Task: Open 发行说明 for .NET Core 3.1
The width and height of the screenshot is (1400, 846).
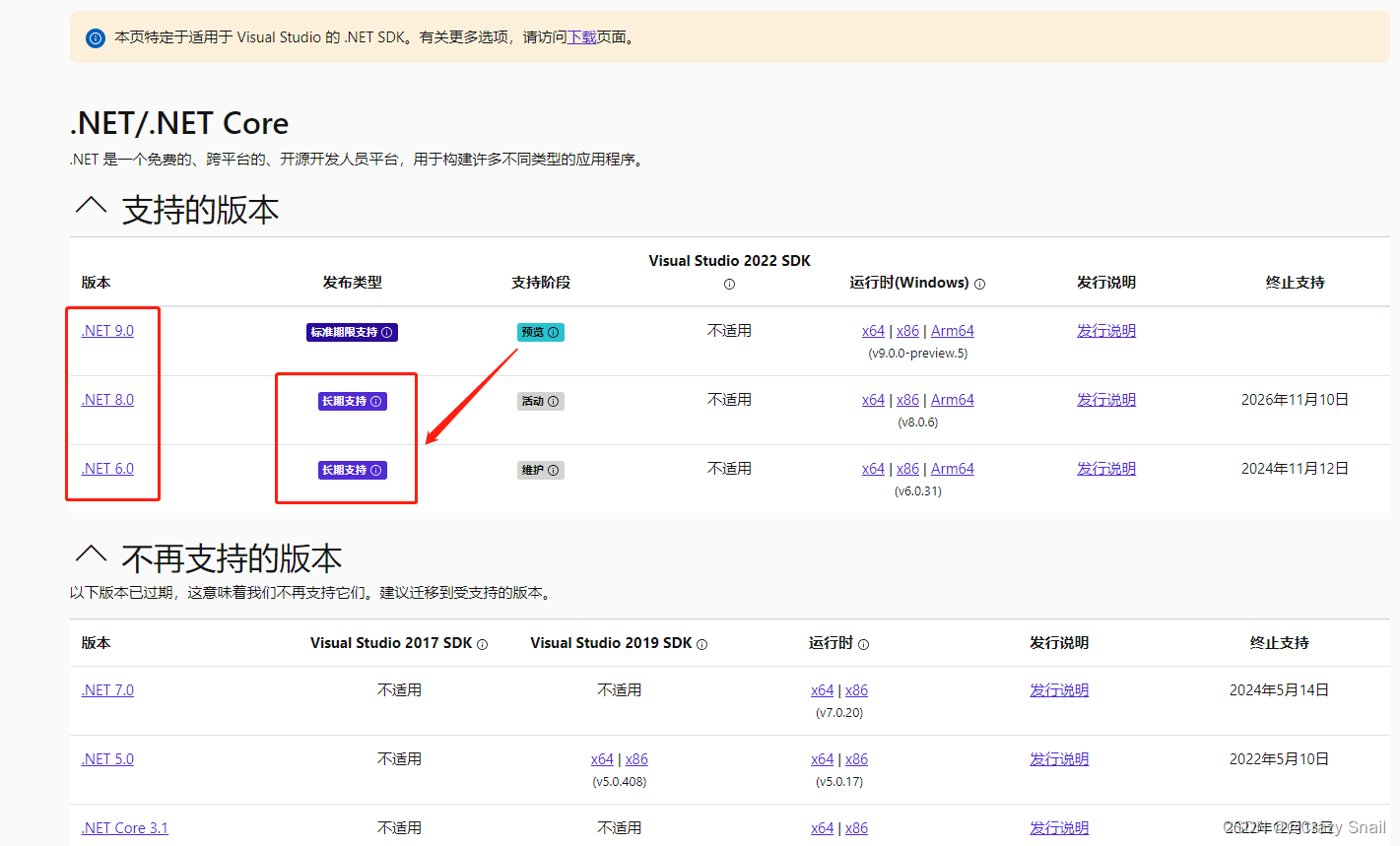Action: coord(1059,828)
